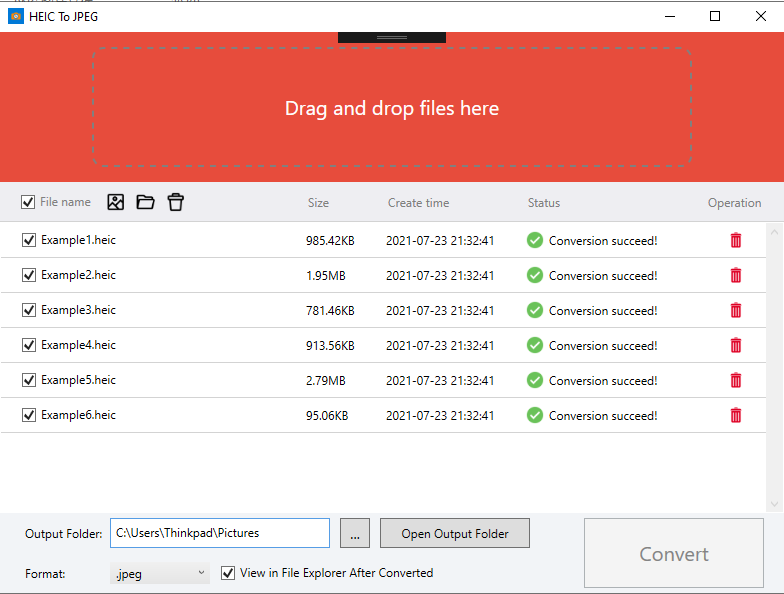The height and width of the screenshot is (594, 784).
Task: Select the Example1.heic file name
Action: click(x=78, y=240)
